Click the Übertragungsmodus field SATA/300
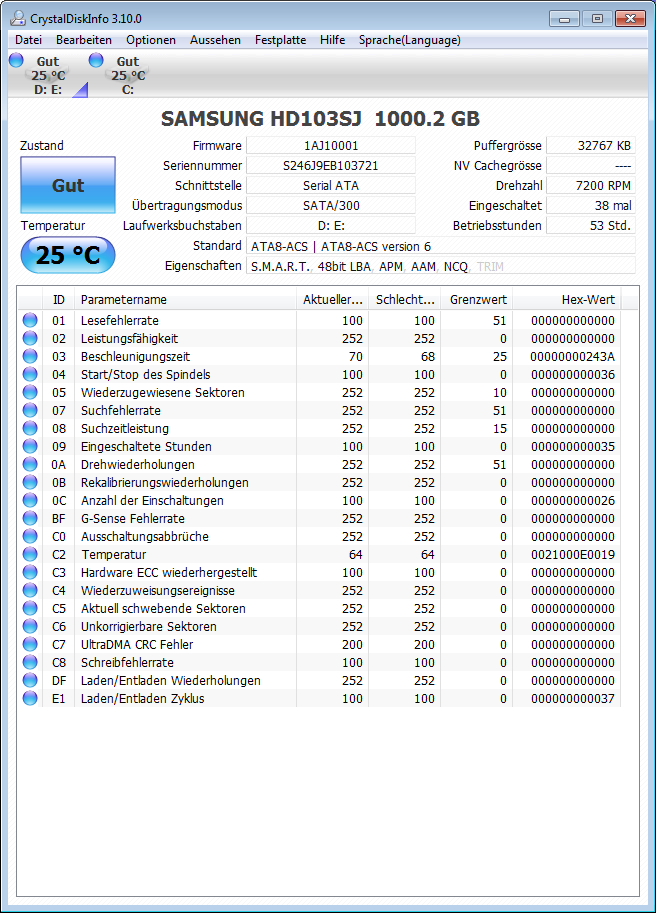Screen dimensions: 656x913 pos(331,206)
